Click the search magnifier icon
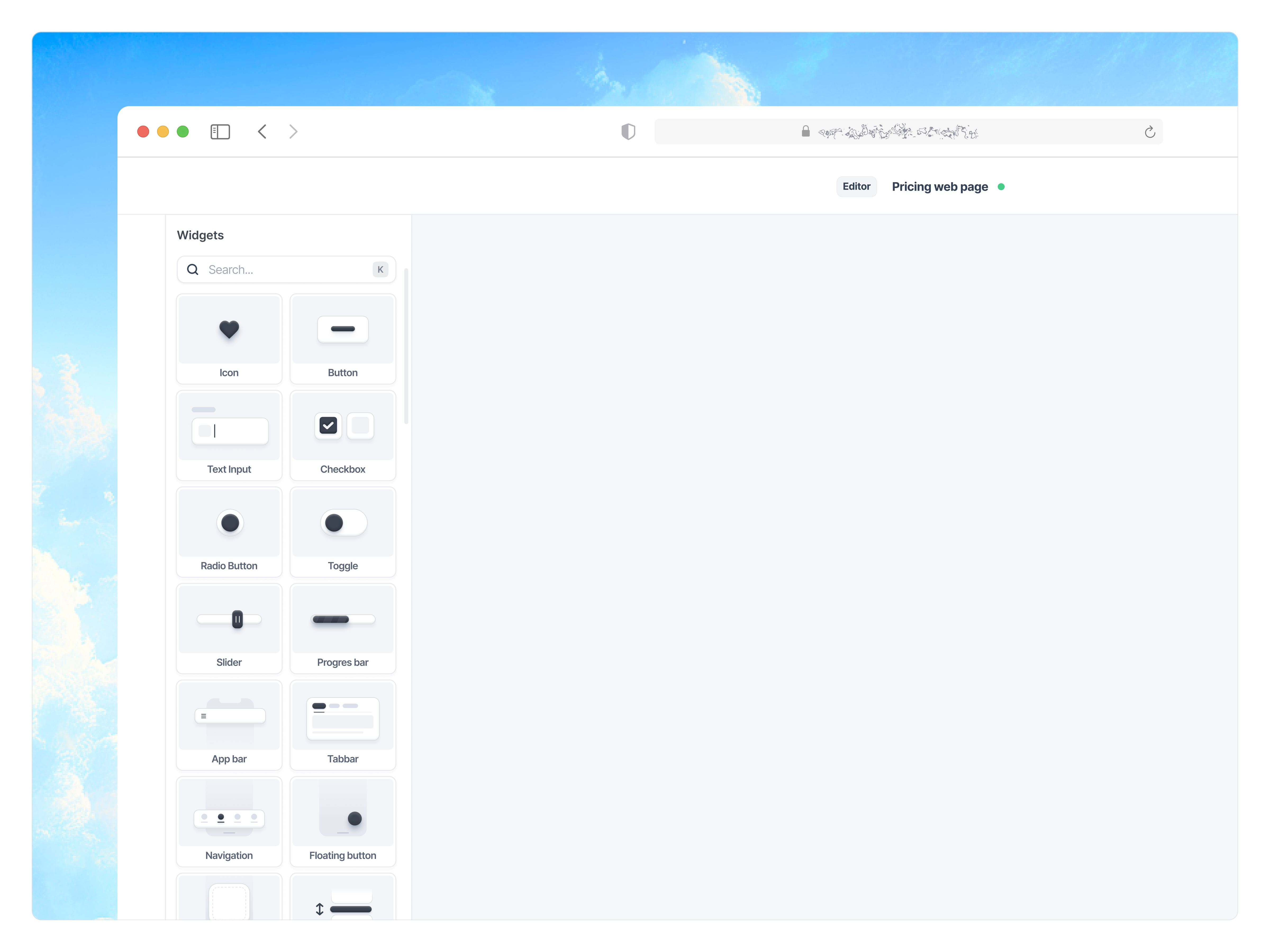The height and width of the screenshot is (952, 1270). pos(193,269)
